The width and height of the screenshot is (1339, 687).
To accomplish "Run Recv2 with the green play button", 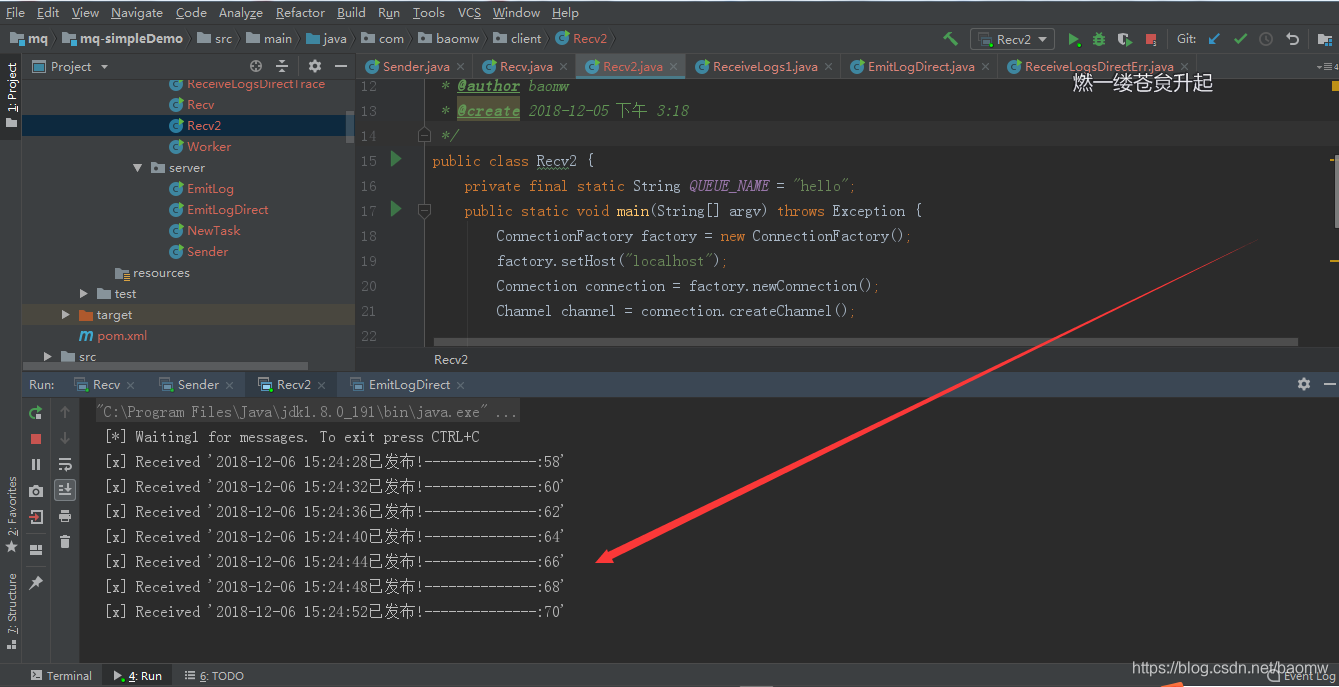I will (1073, 39).
